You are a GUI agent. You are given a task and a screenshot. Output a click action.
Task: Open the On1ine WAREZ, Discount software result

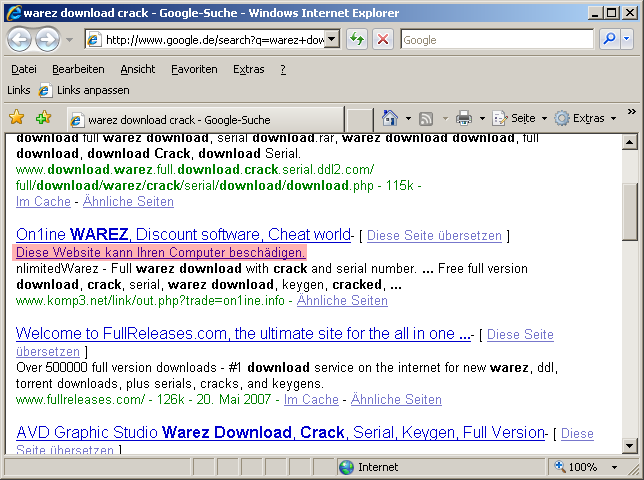point(183,234)
